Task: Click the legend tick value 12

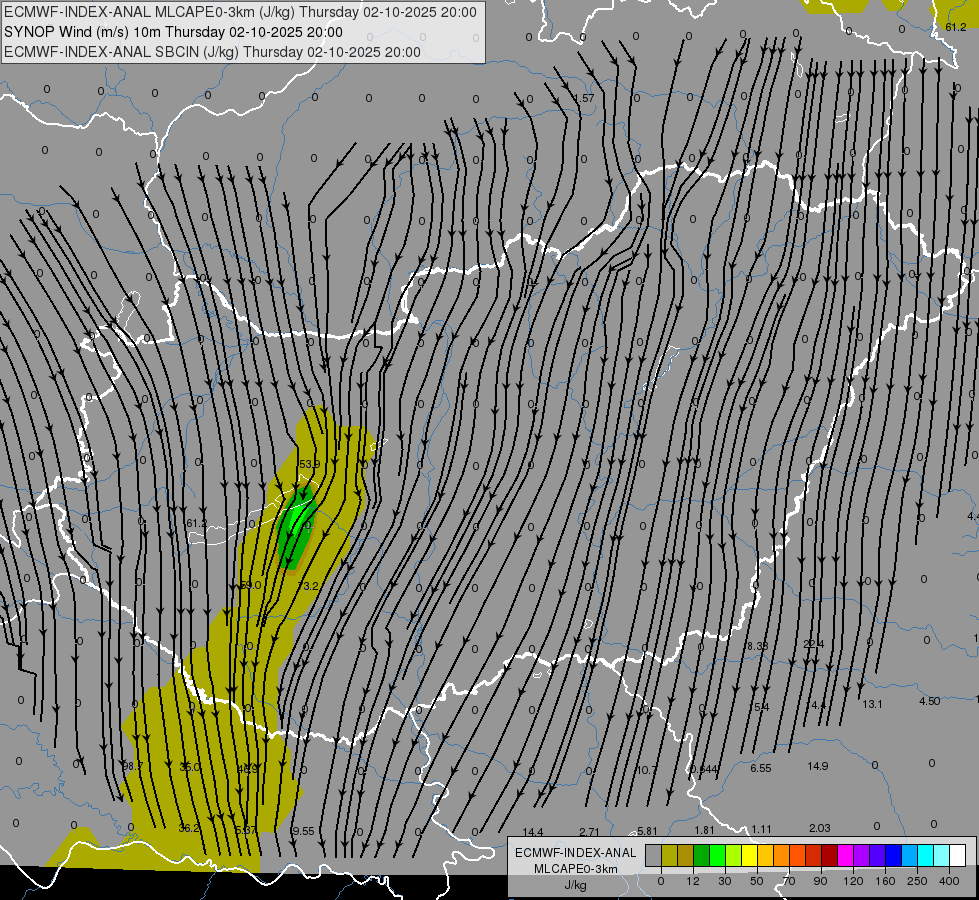Action: [692, 881]
